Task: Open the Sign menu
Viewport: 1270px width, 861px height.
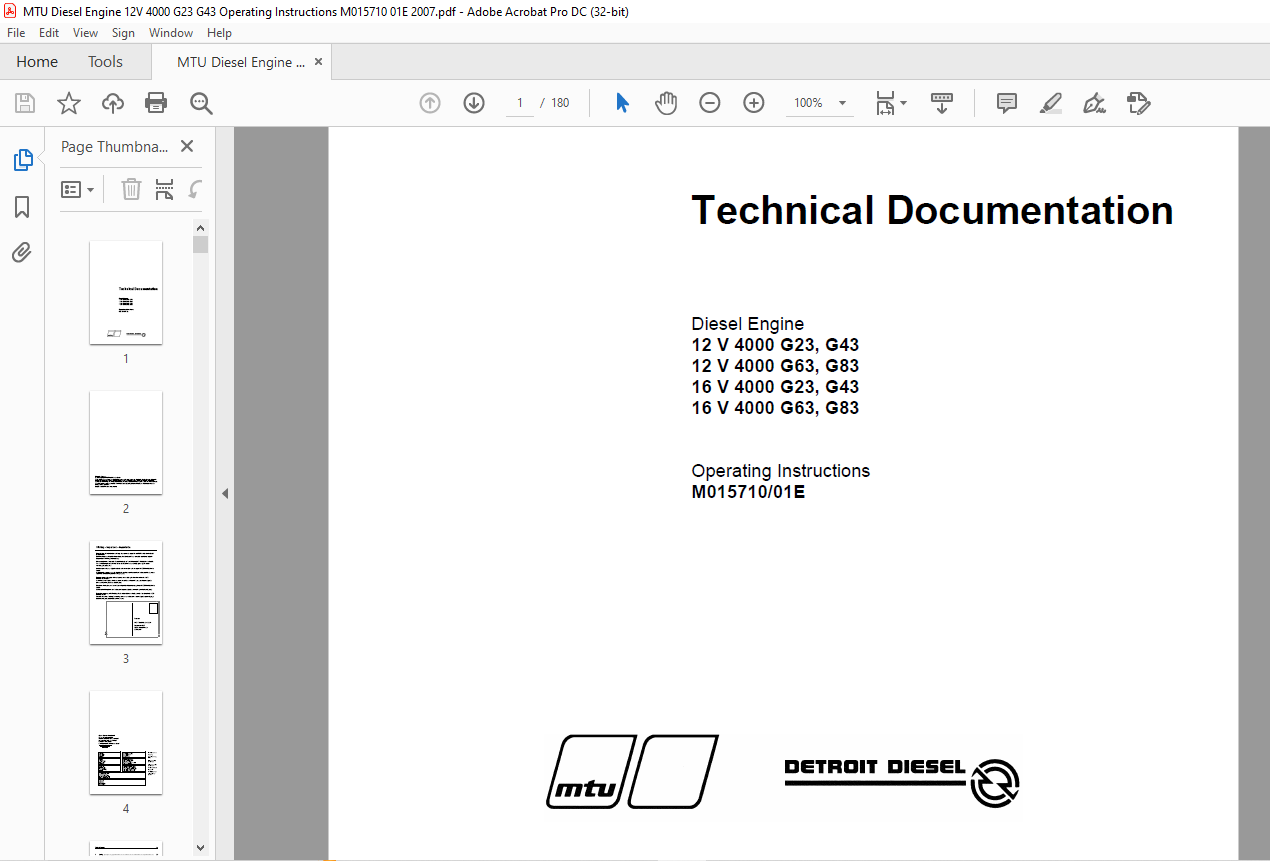Action: point(124,33)
